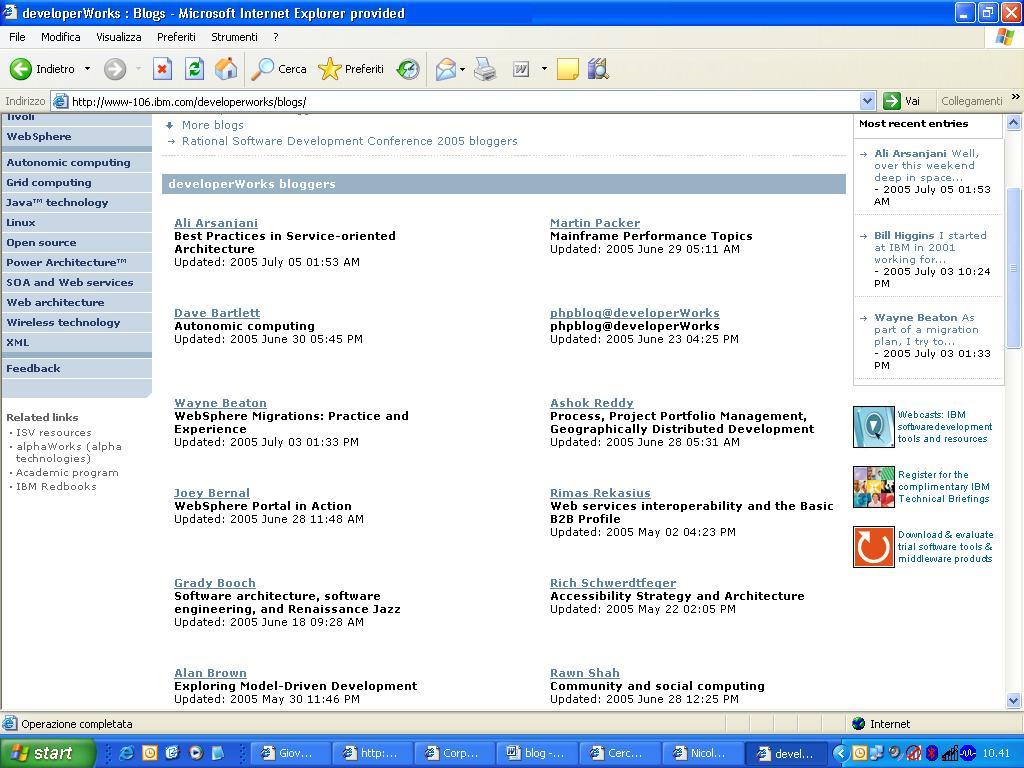Screen dimensions: 1024x768
Task: Open the Preferiti star toolbar button
Action: pyautogui.click(x=351, y=69)
